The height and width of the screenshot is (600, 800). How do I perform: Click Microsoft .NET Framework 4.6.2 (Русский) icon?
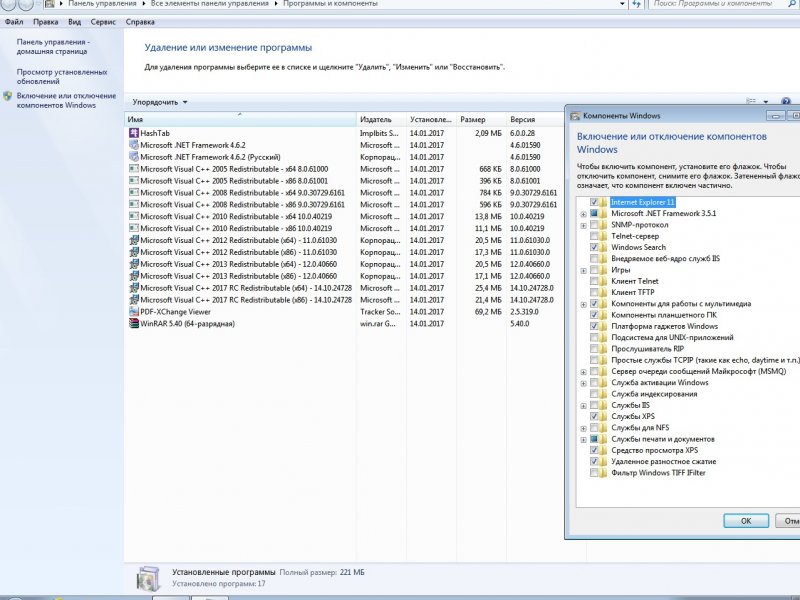click(x=134, y=157)
